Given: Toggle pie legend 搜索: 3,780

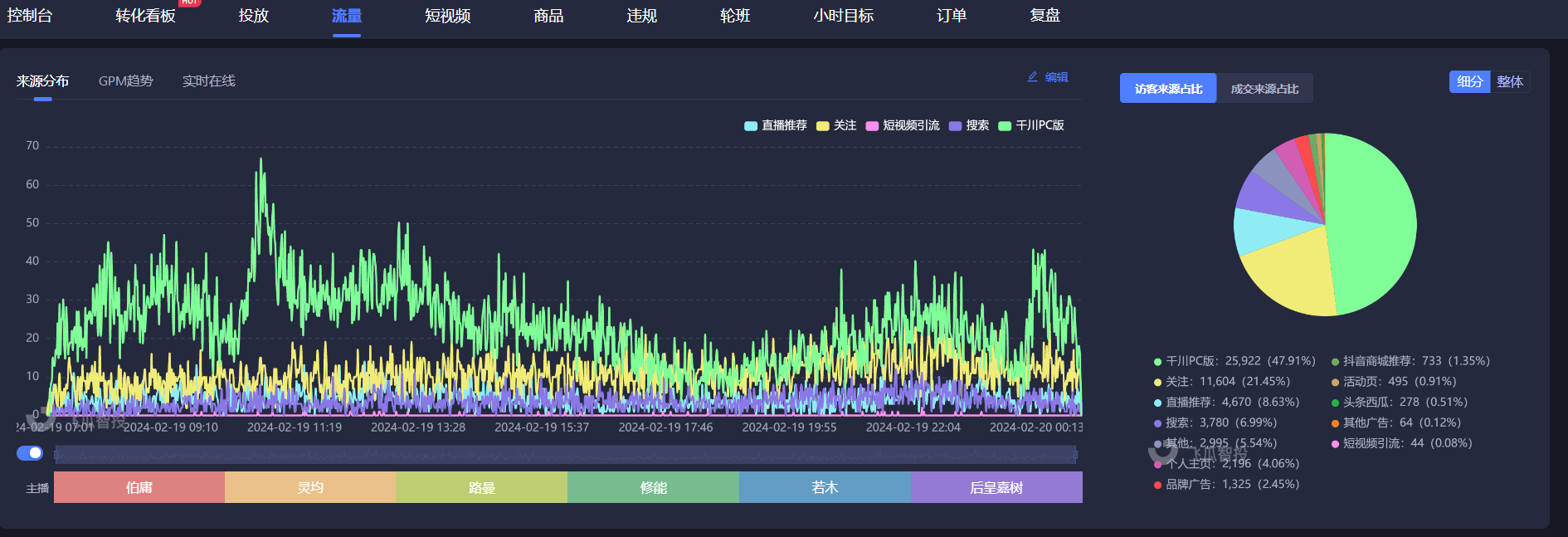Looking at the screenshot, I should [1215, 422].
